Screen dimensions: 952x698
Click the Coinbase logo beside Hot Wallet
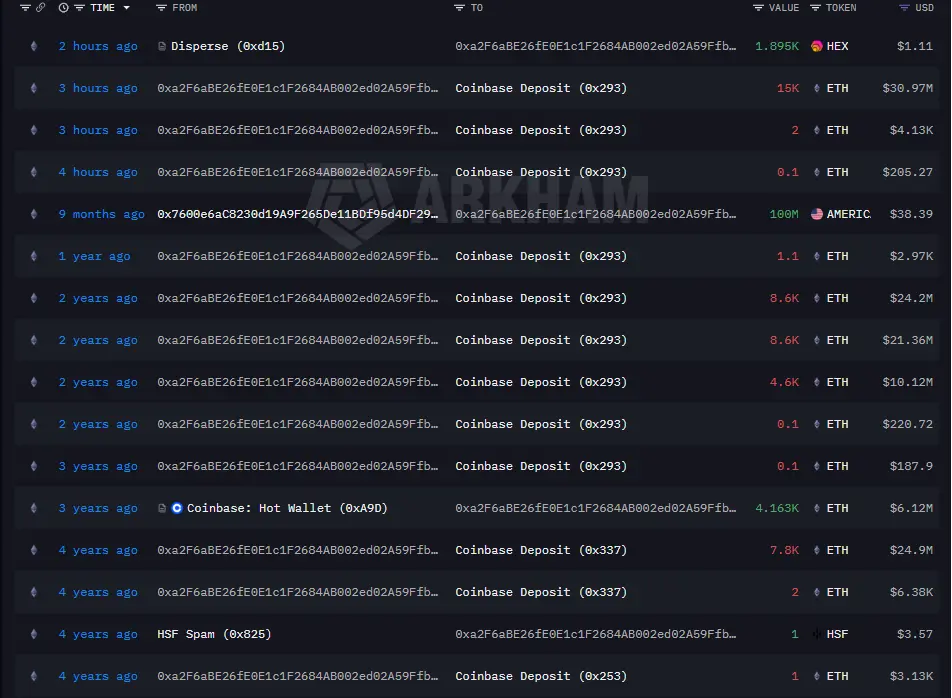177,508
